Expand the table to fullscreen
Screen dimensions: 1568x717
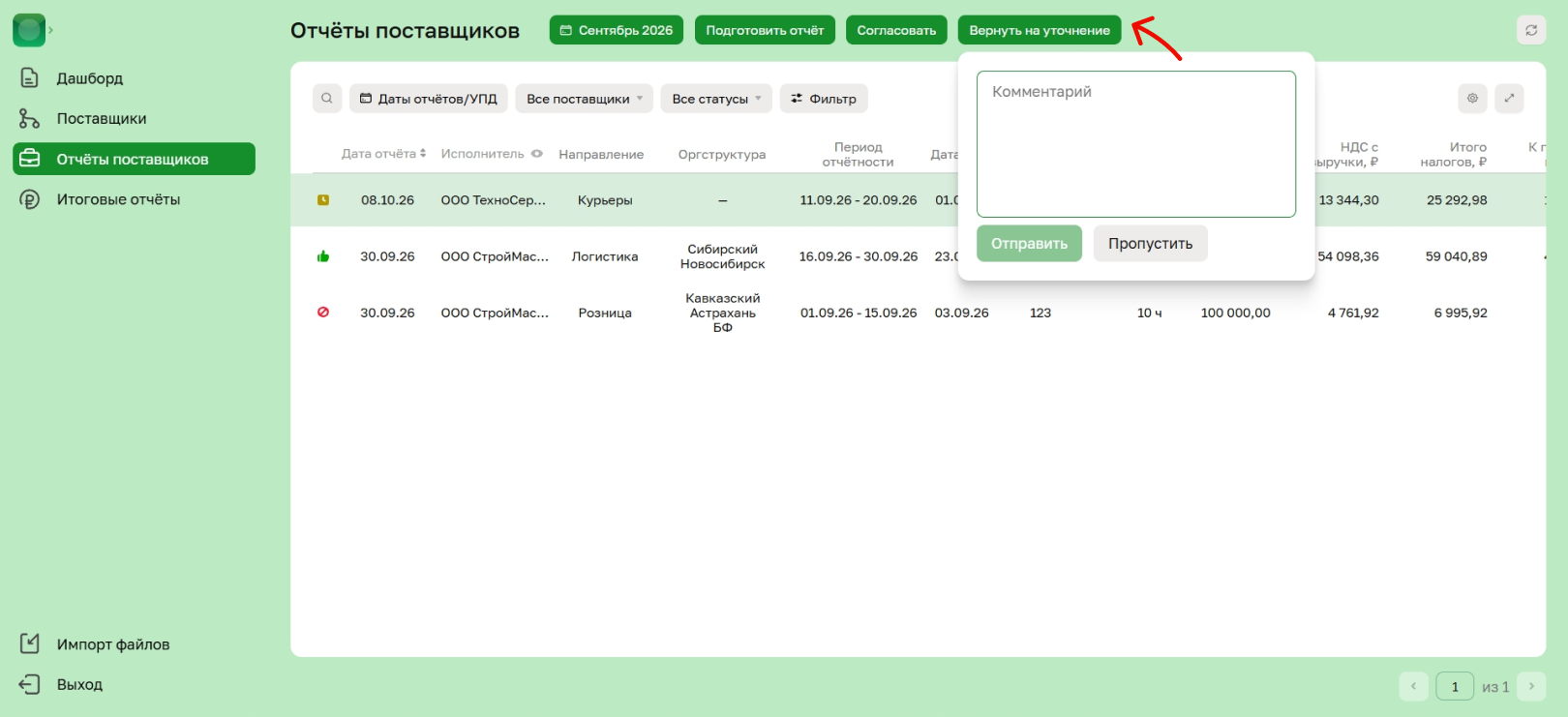click(x=1509, y=99)
